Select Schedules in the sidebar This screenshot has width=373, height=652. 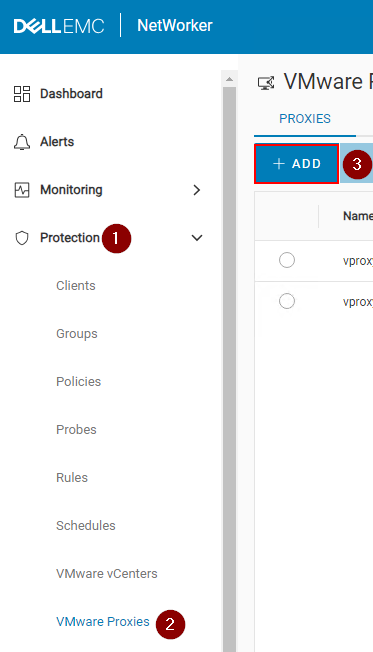click(86, 526)
